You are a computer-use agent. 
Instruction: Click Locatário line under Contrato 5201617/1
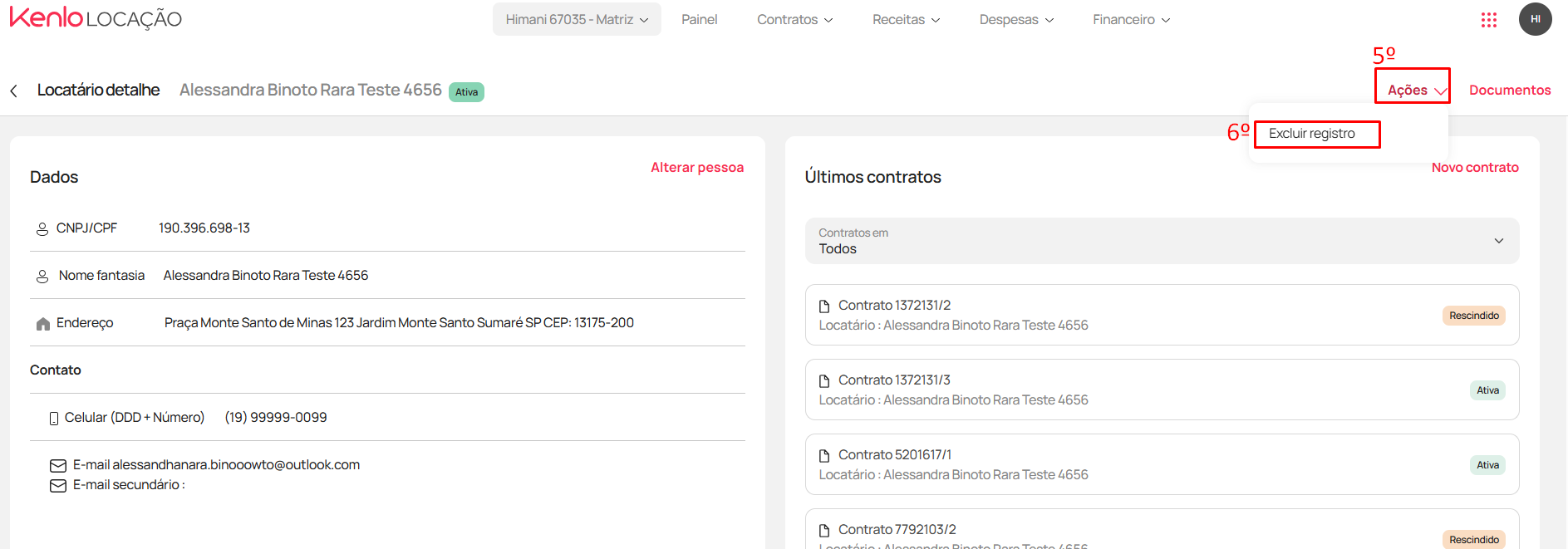[953, 475]
